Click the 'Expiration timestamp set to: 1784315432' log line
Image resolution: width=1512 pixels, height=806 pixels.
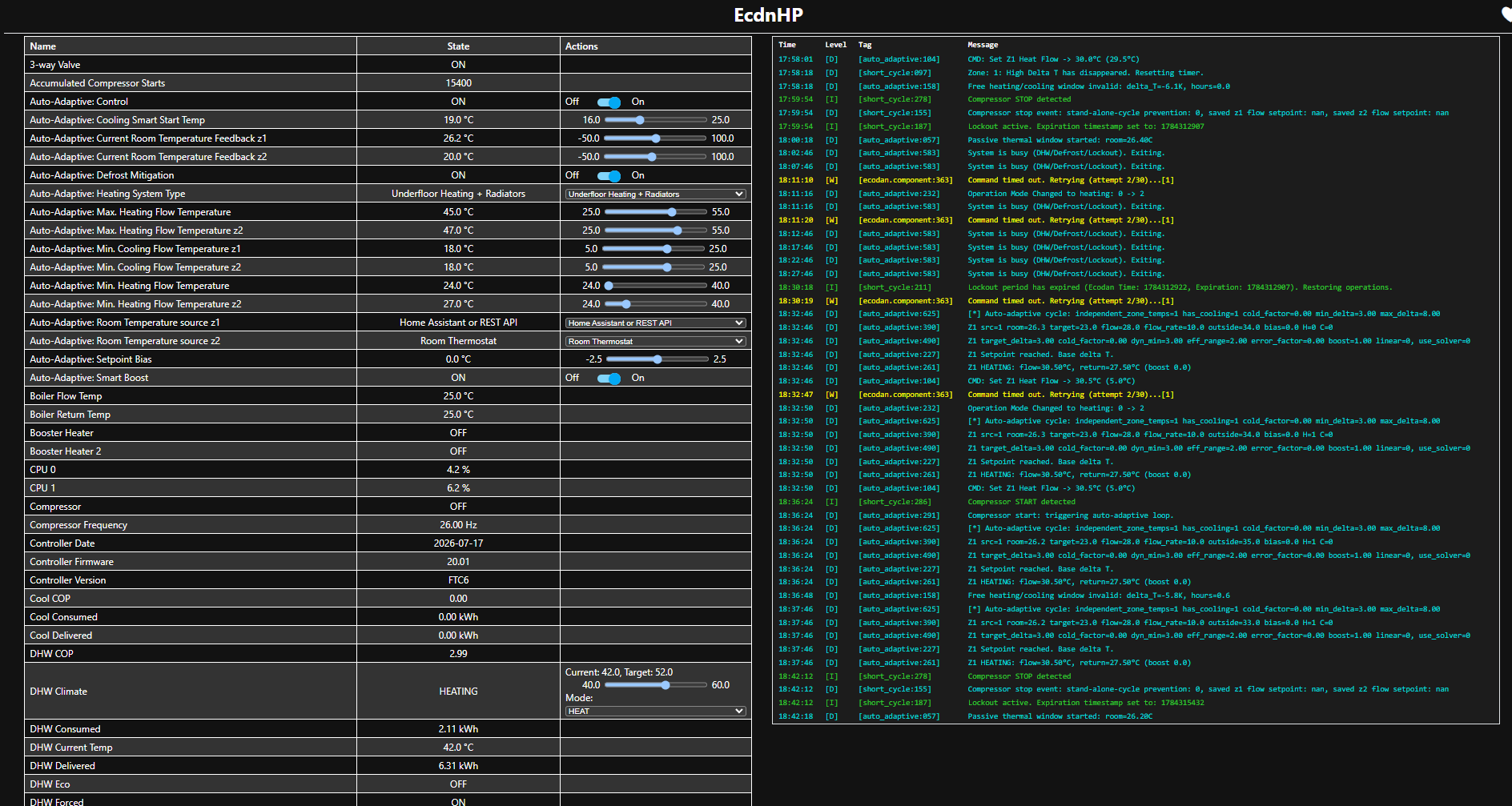[1086, 703]
